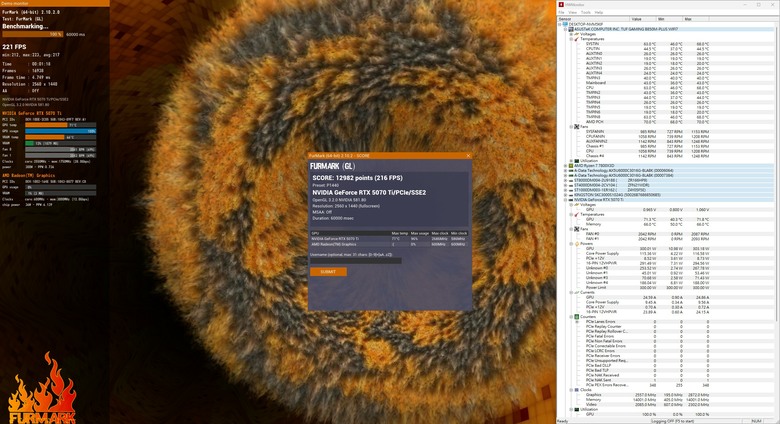Image resolution: width=780 pixels, height=424 pixels.
Task: Click the NVIDIA GeForce RTX 5070 Ti row in score table
Action: pos(389,239)
